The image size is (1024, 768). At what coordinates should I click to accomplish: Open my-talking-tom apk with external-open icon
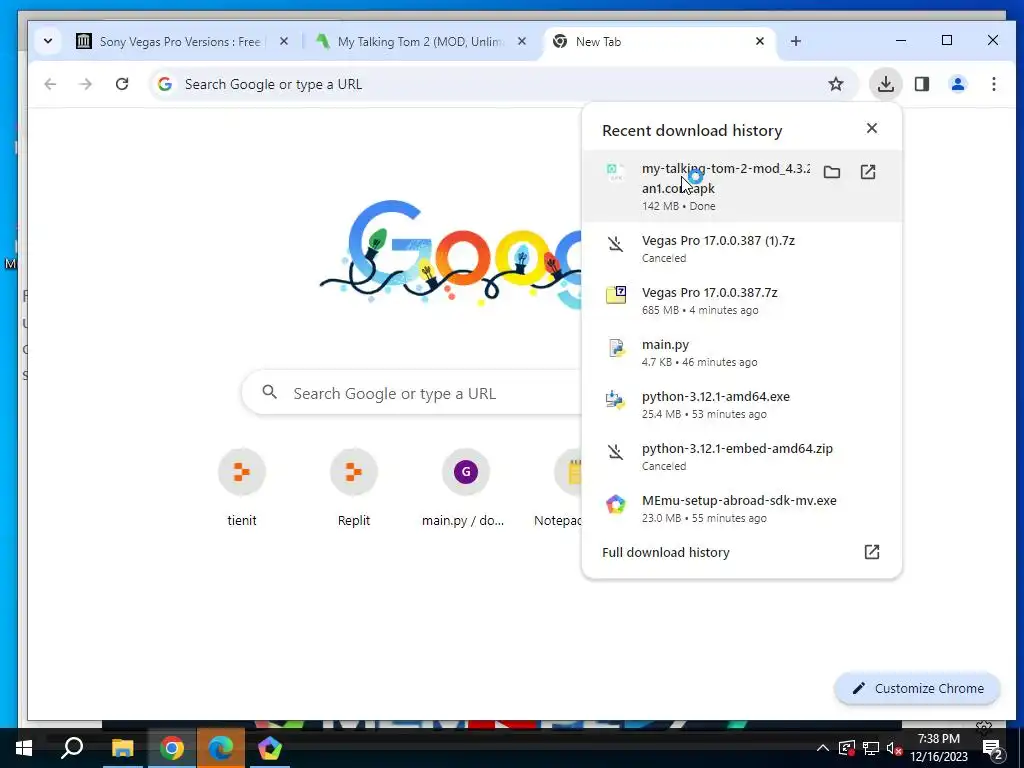coord(868,172)
